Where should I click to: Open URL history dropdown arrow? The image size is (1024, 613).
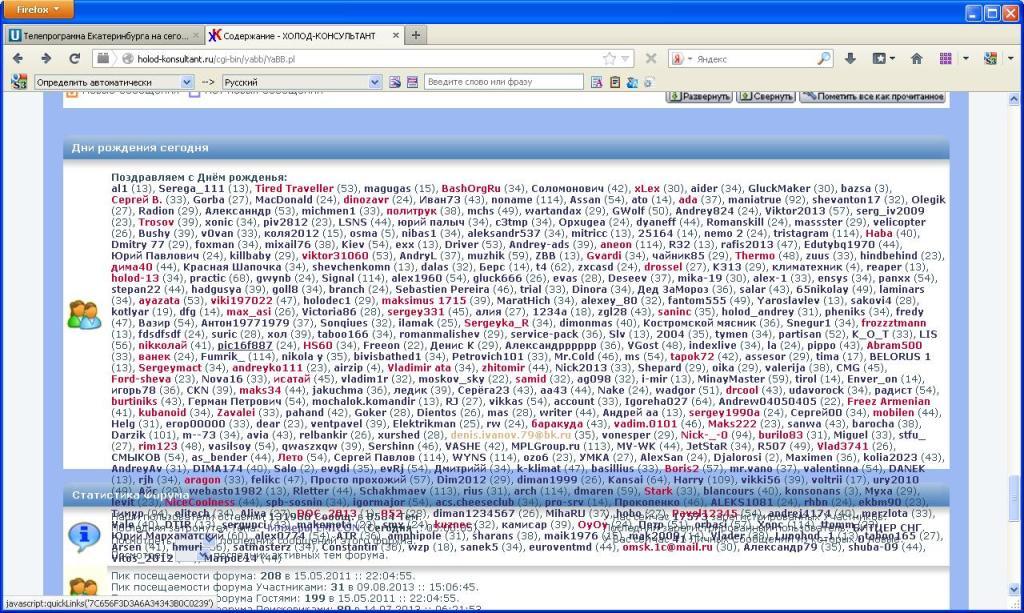(625, 59)
